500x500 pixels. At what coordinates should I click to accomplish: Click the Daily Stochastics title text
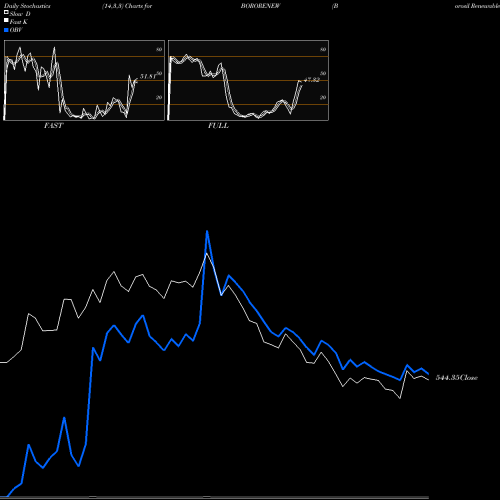click(27, 6)
